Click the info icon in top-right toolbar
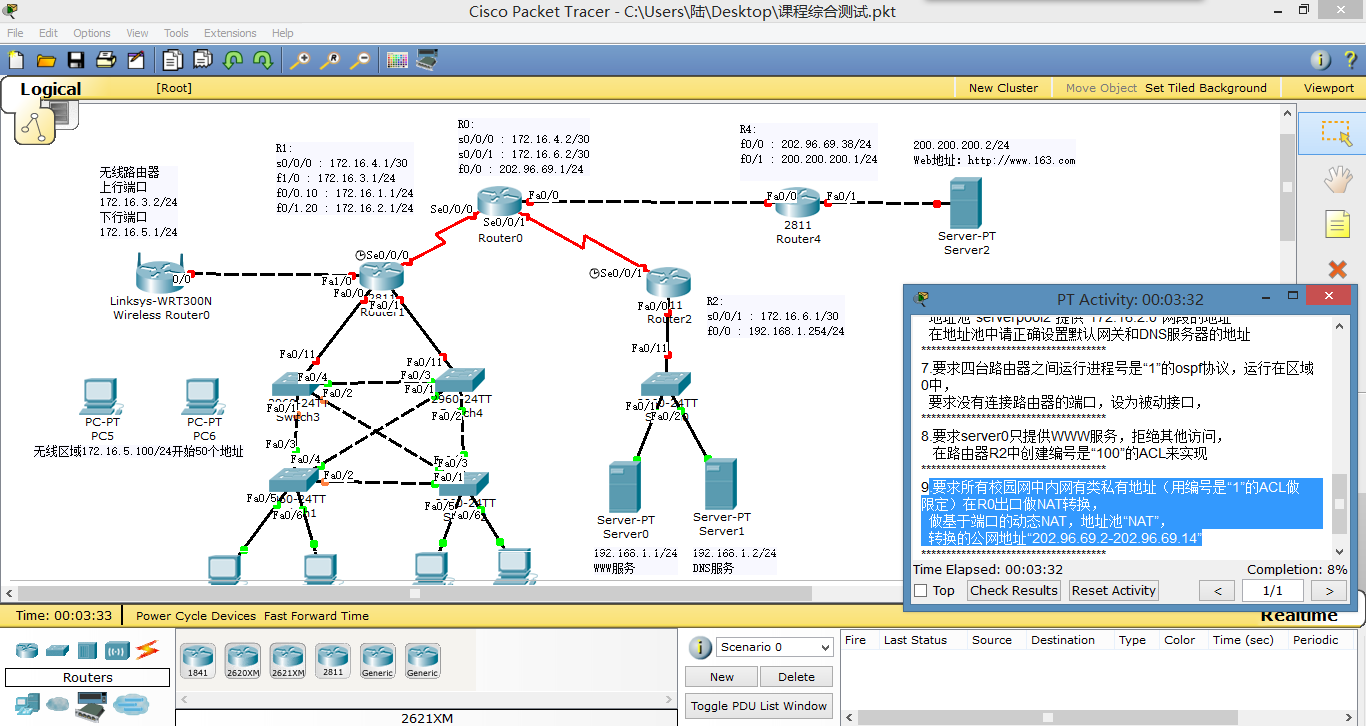This screenshot has width=1366, height=726. pos(1321,60)
